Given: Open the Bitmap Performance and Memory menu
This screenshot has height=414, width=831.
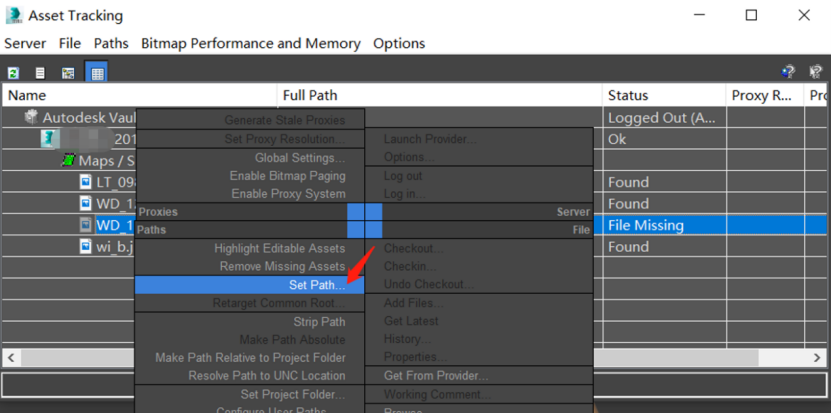Looking at the screenshot, I should (251, 43).
